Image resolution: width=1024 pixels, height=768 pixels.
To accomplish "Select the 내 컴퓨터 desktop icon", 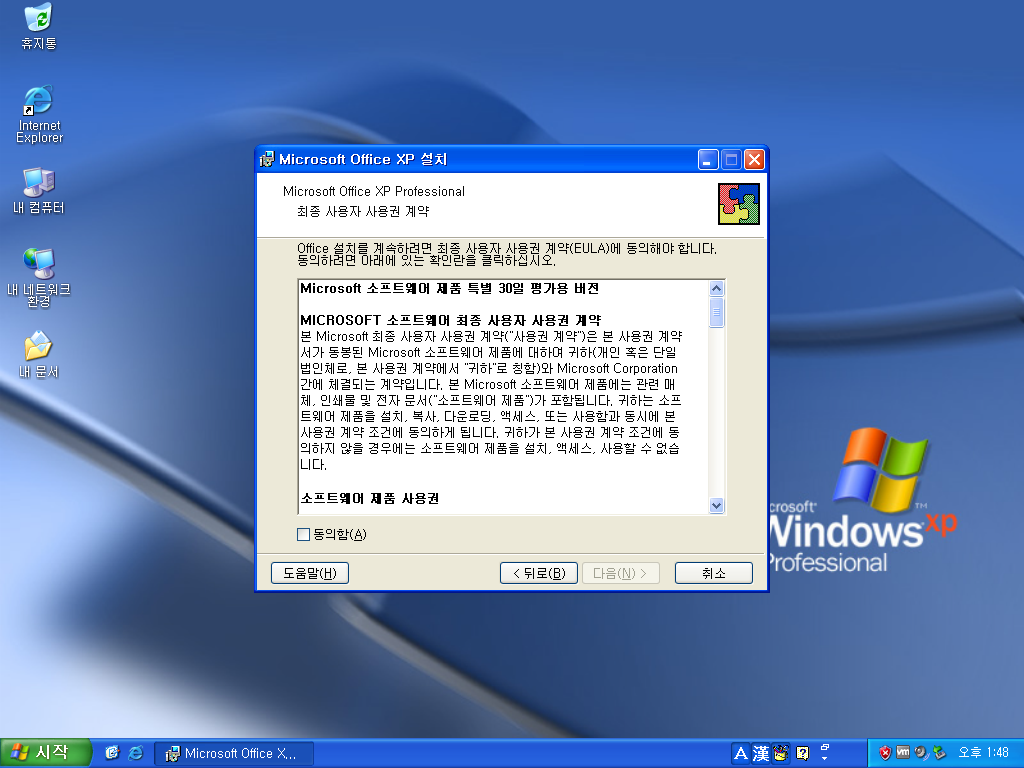I will pos(39,191).
